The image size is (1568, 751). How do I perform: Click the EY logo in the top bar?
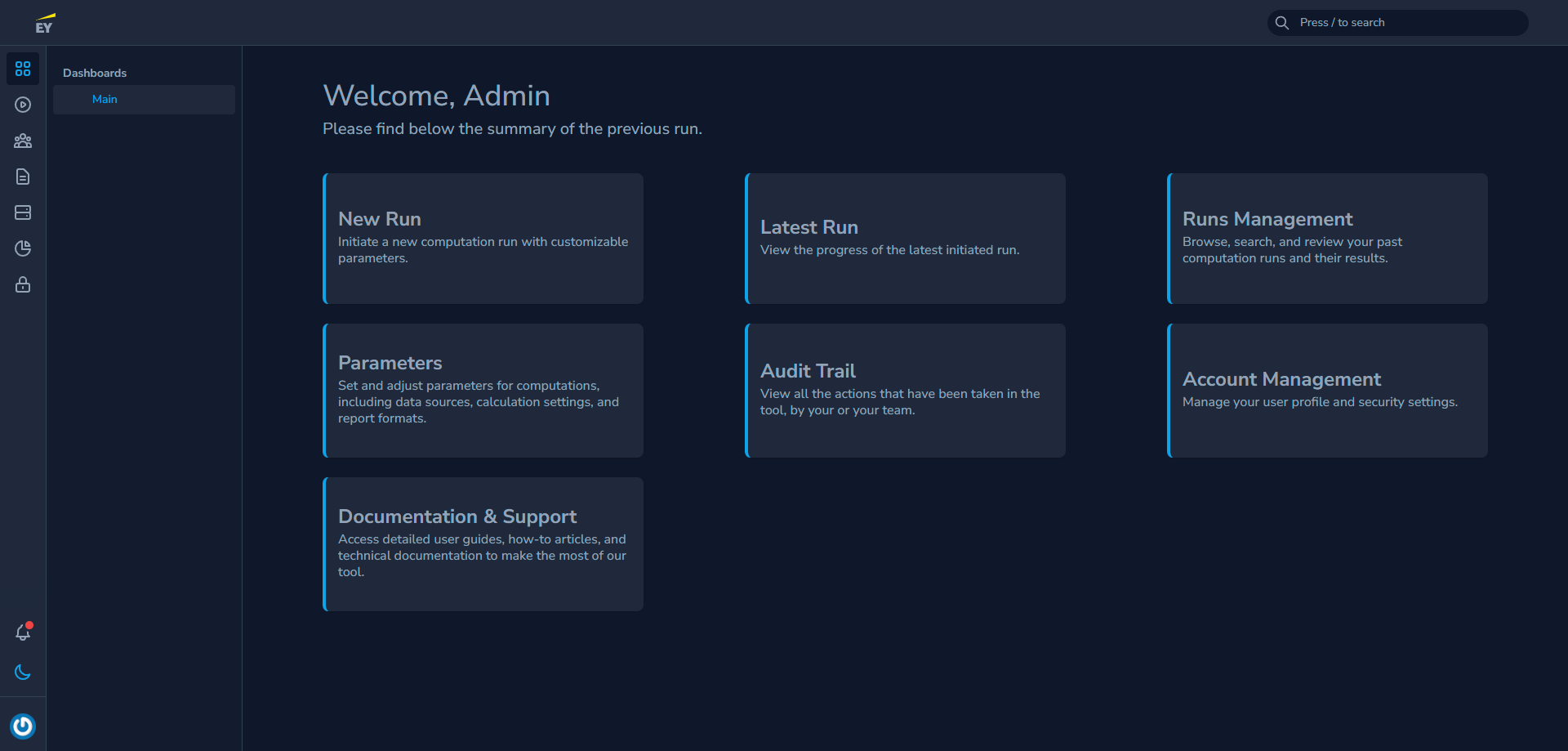tap(45, 22)
